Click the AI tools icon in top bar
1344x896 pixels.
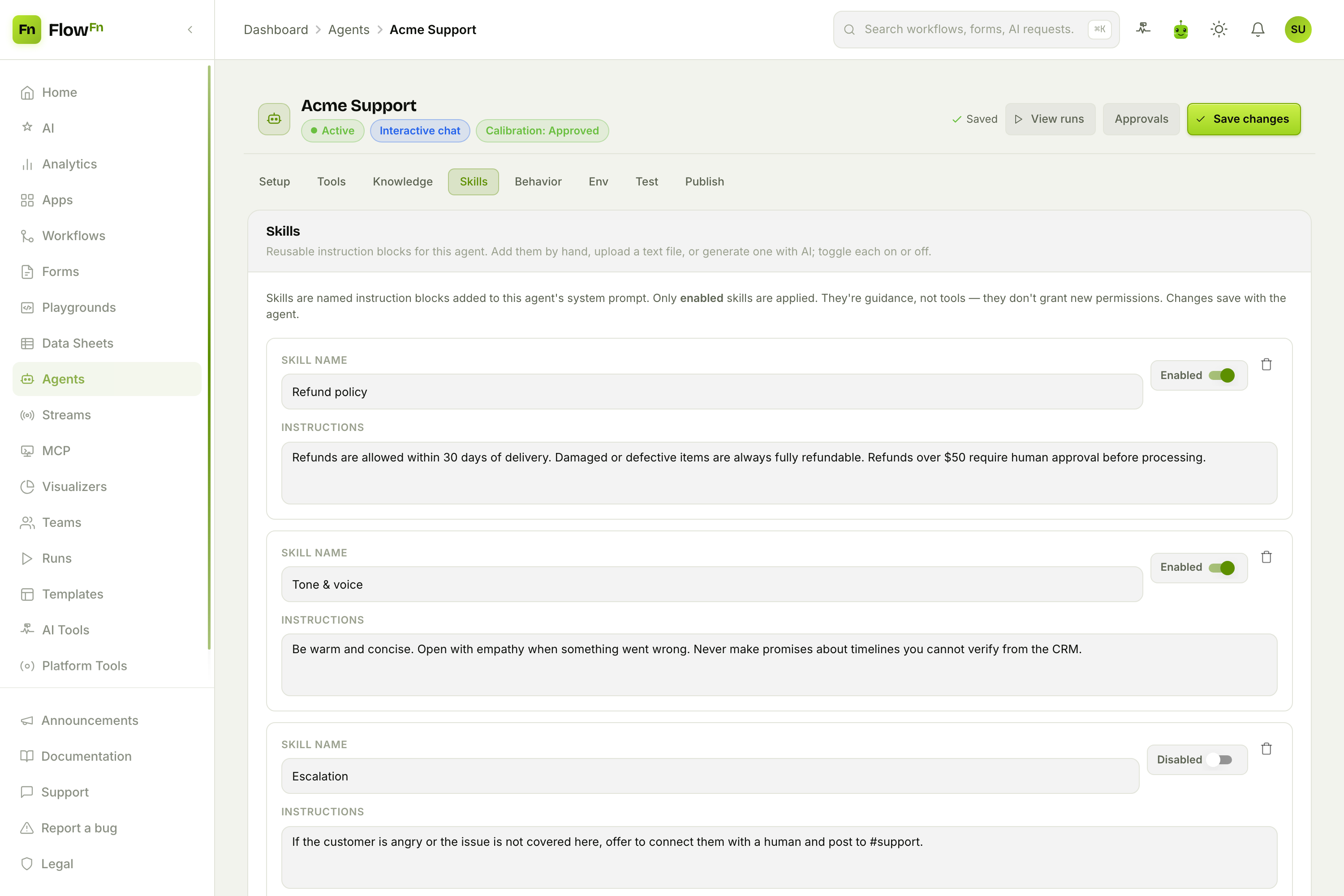pos(1143,29)
